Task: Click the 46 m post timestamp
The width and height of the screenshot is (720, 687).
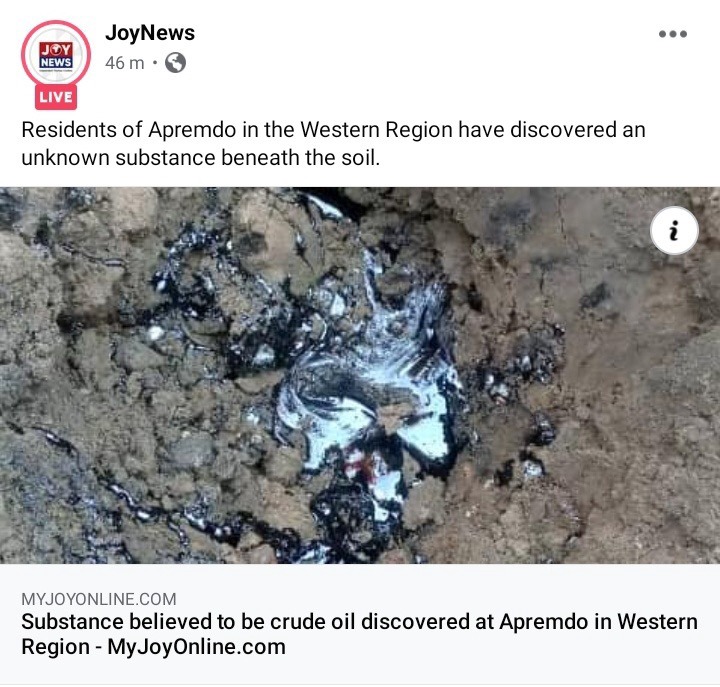Action: [124, 63]
